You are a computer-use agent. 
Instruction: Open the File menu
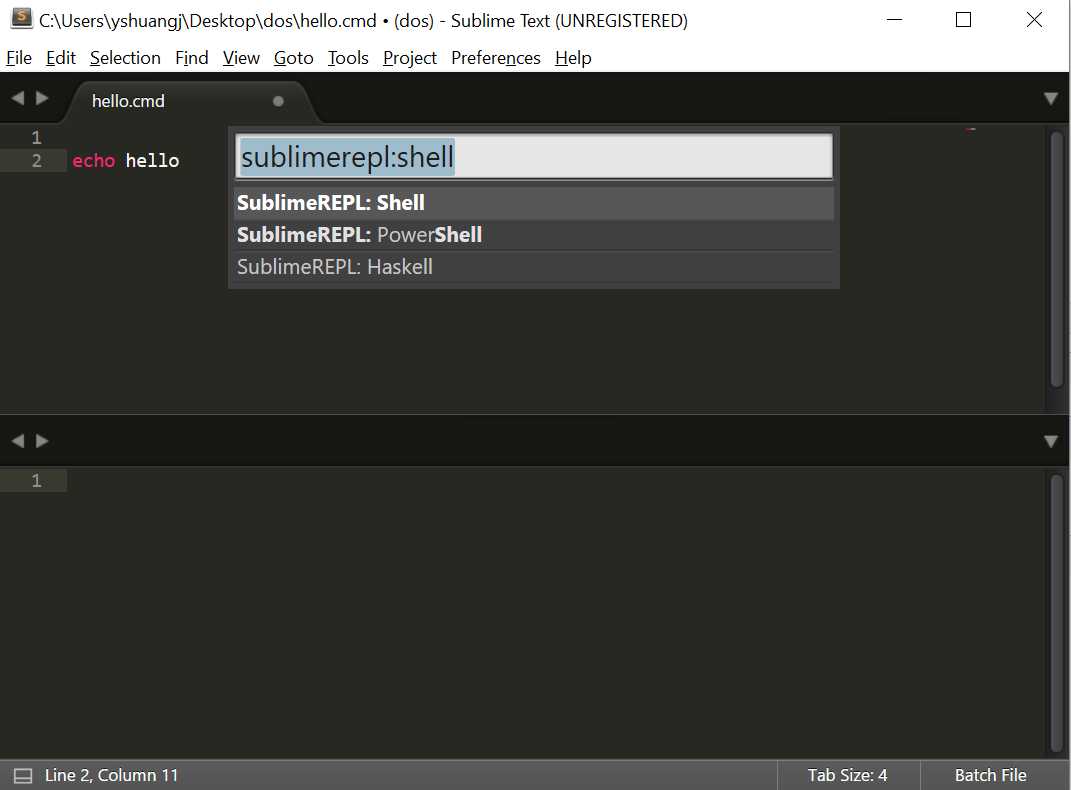[x=19, y=58]
